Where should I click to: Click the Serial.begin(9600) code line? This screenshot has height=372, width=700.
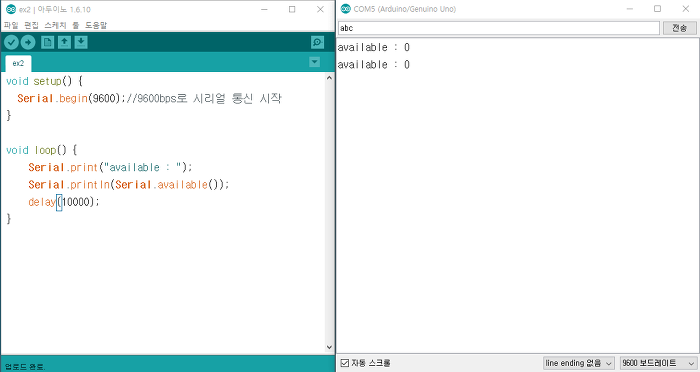149,98
